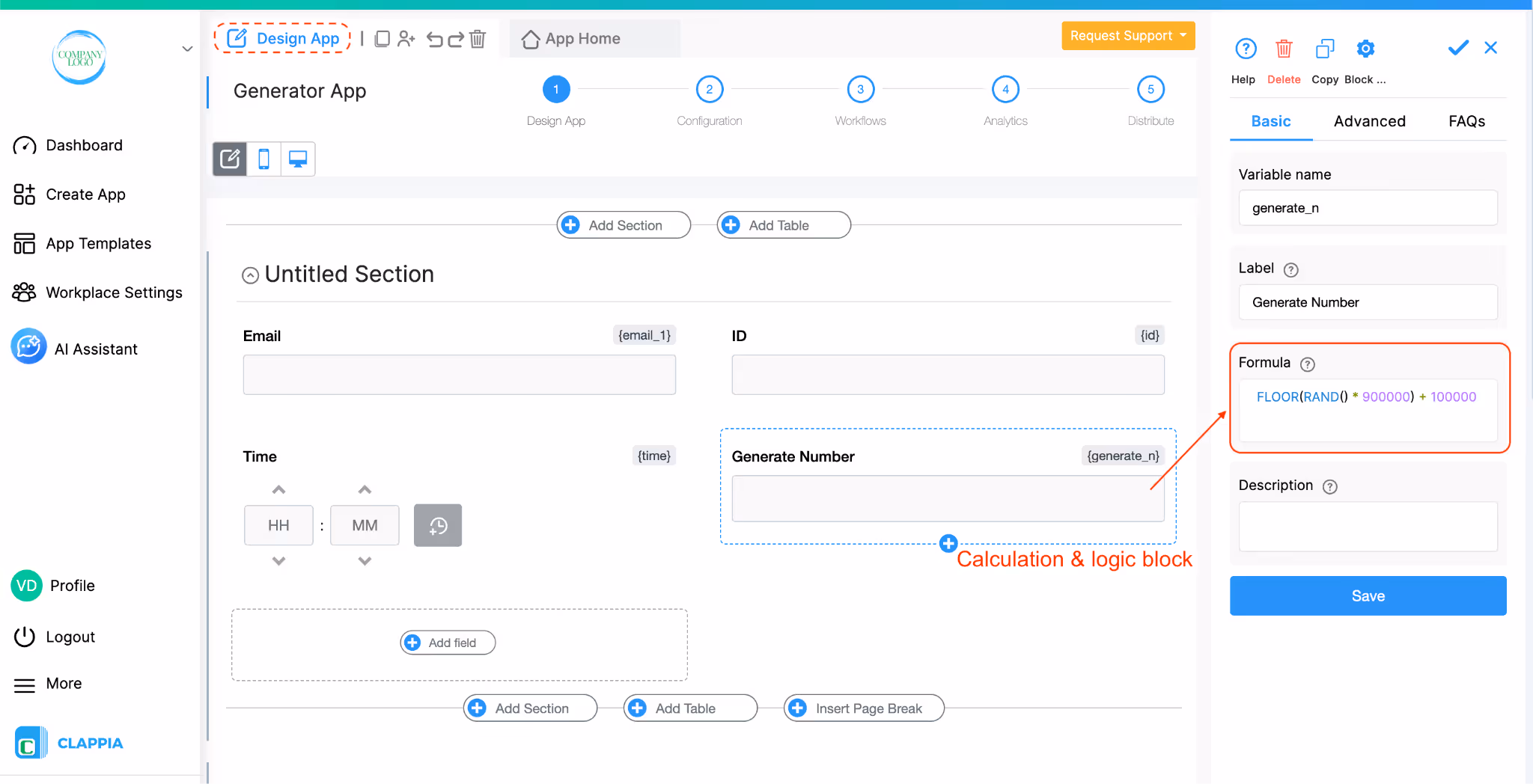This screenshot has height=784, width=1533.
Task: Click Logout in sidebar
Action: (x=55, y=637)
